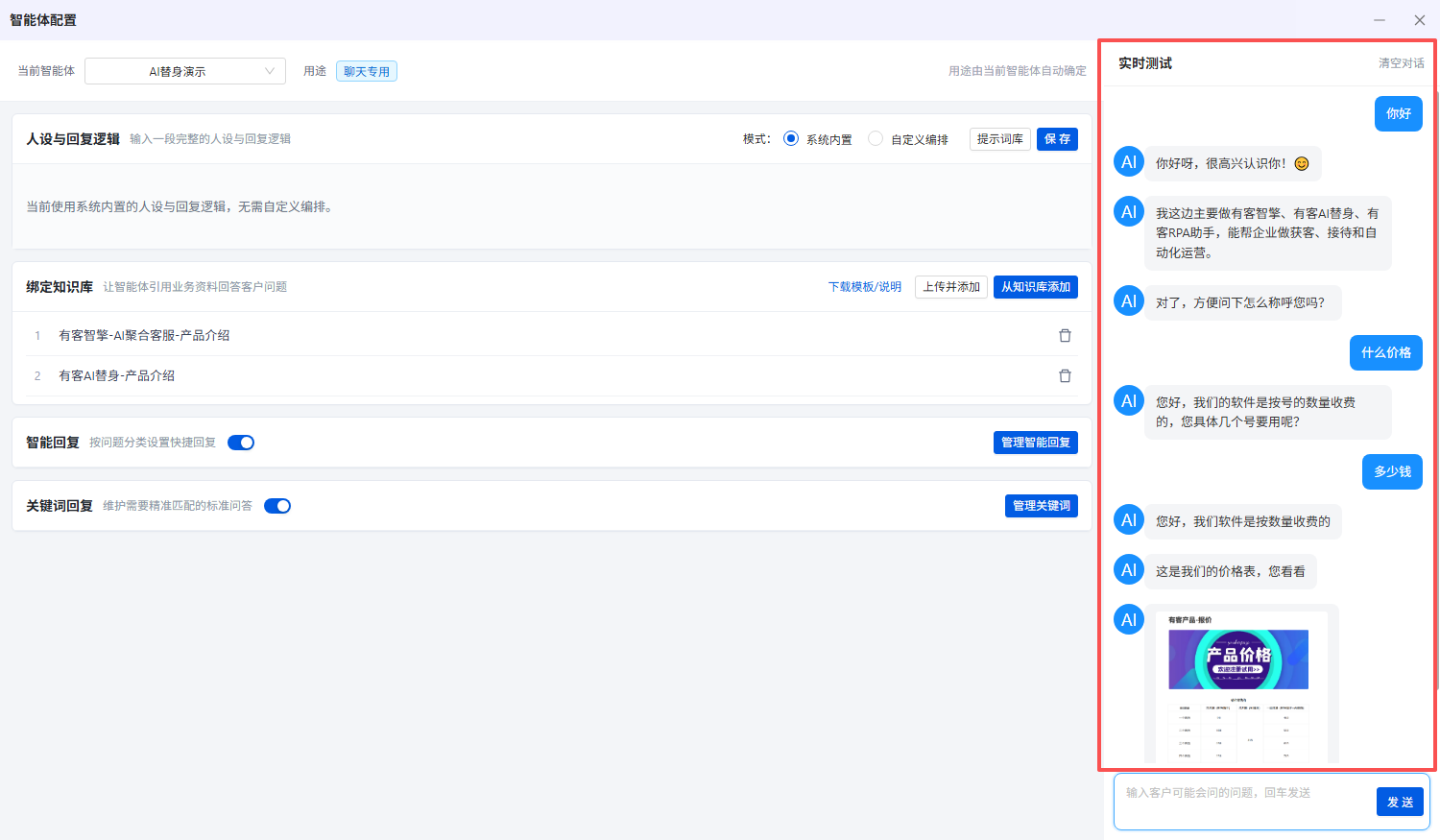Viewport: 1440px width, 840px height.
Task: Click the 发送 button
Action: (x=1400, y=802)
